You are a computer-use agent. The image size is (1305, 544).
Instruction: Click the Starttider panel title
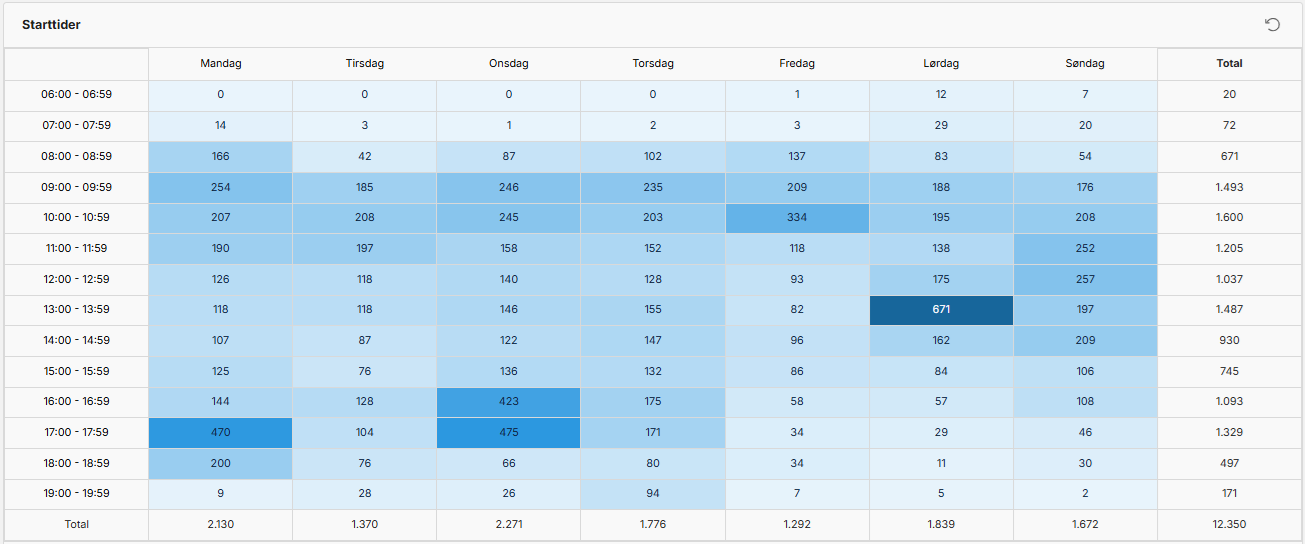[51, 24]
